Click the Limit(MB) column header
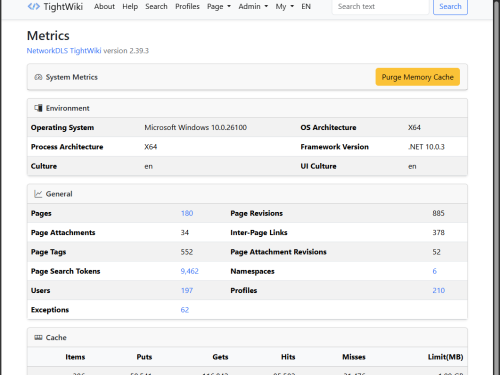 pos(446,357)
